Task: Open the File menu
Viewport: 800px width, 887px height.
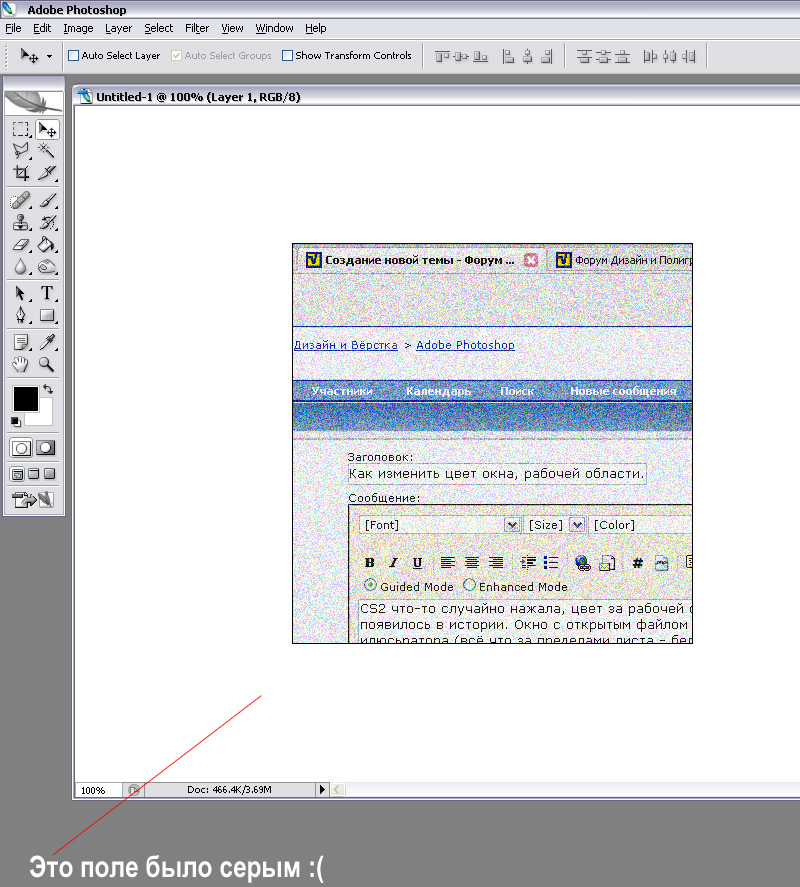Action: click(x=13, y=28)
